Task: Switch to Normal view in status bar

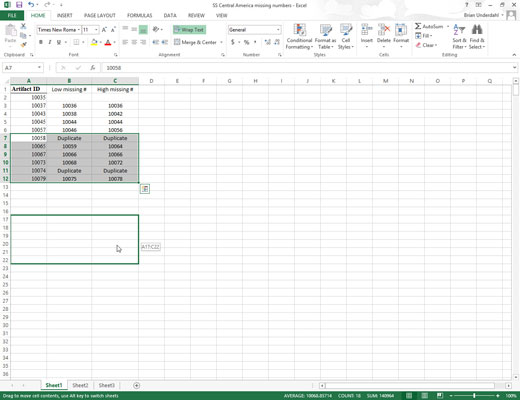Action: click(x=409, y=396)
